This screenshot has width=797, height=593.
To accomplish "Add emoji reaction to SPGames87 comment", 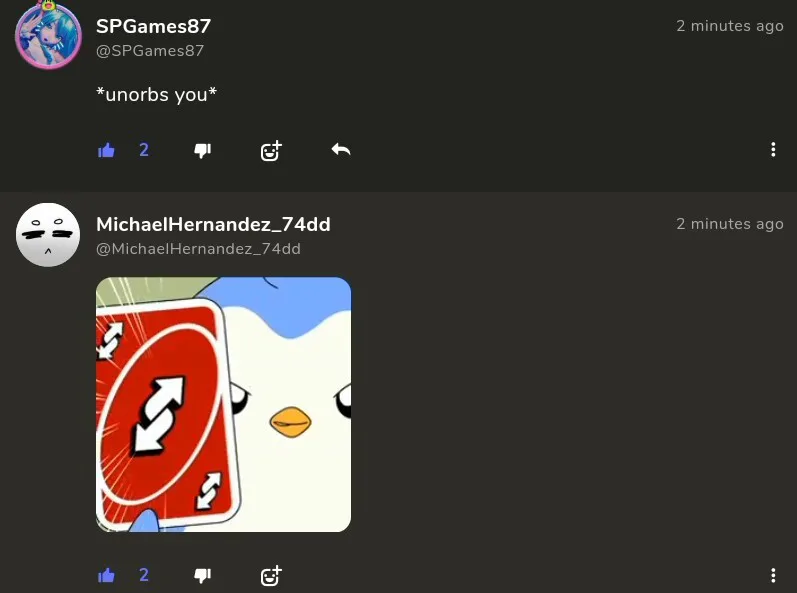I will coord(271,150).
